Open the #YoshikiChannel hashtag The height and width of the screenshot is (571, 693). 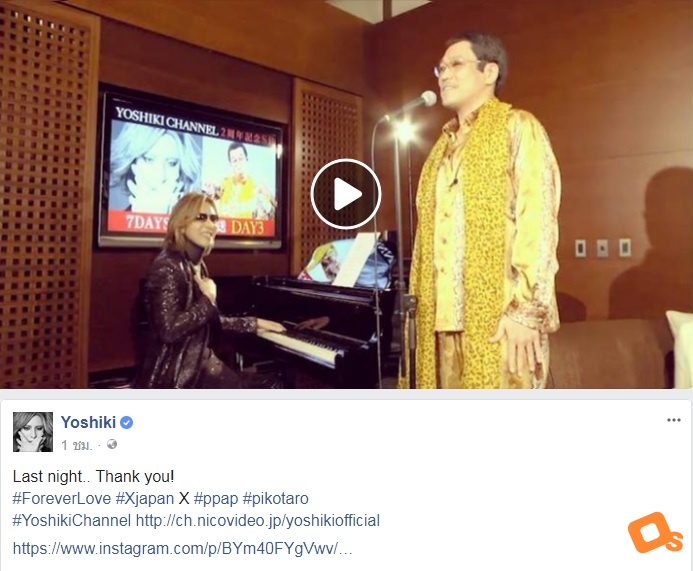coord(72,521)
